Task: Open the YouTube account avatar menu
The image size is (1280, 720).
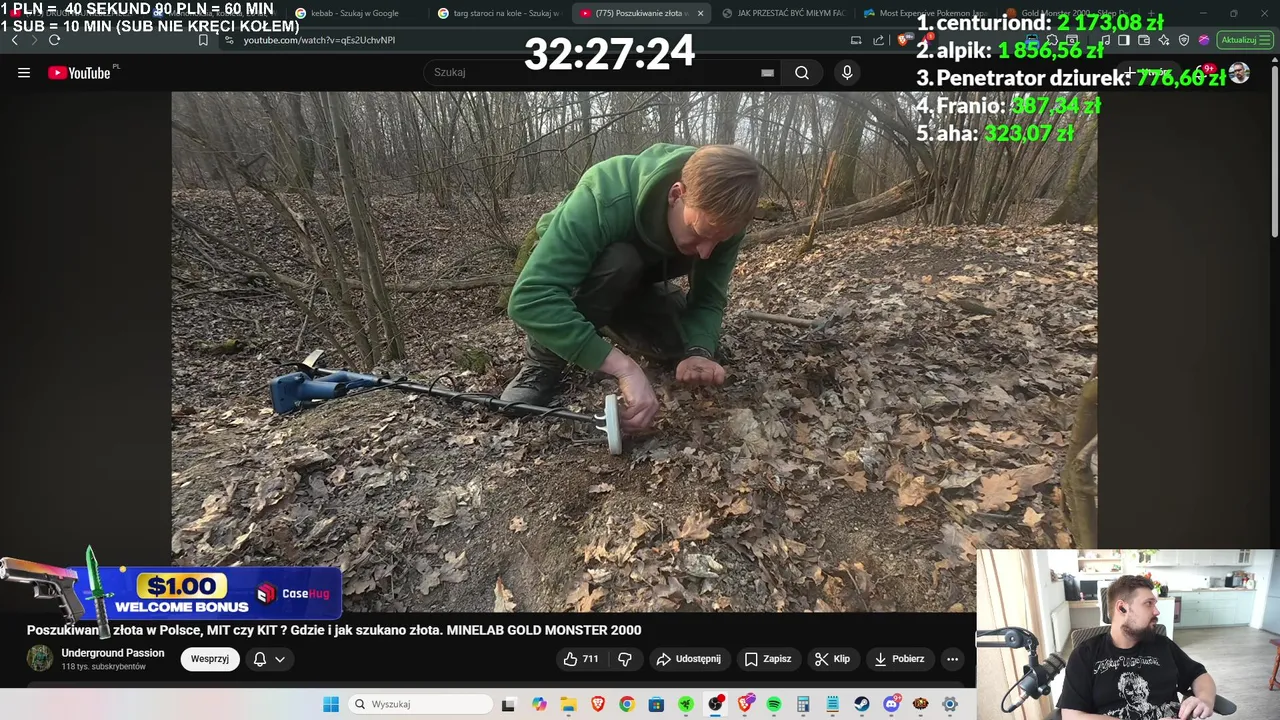Action: click(x=1239, y=72)
